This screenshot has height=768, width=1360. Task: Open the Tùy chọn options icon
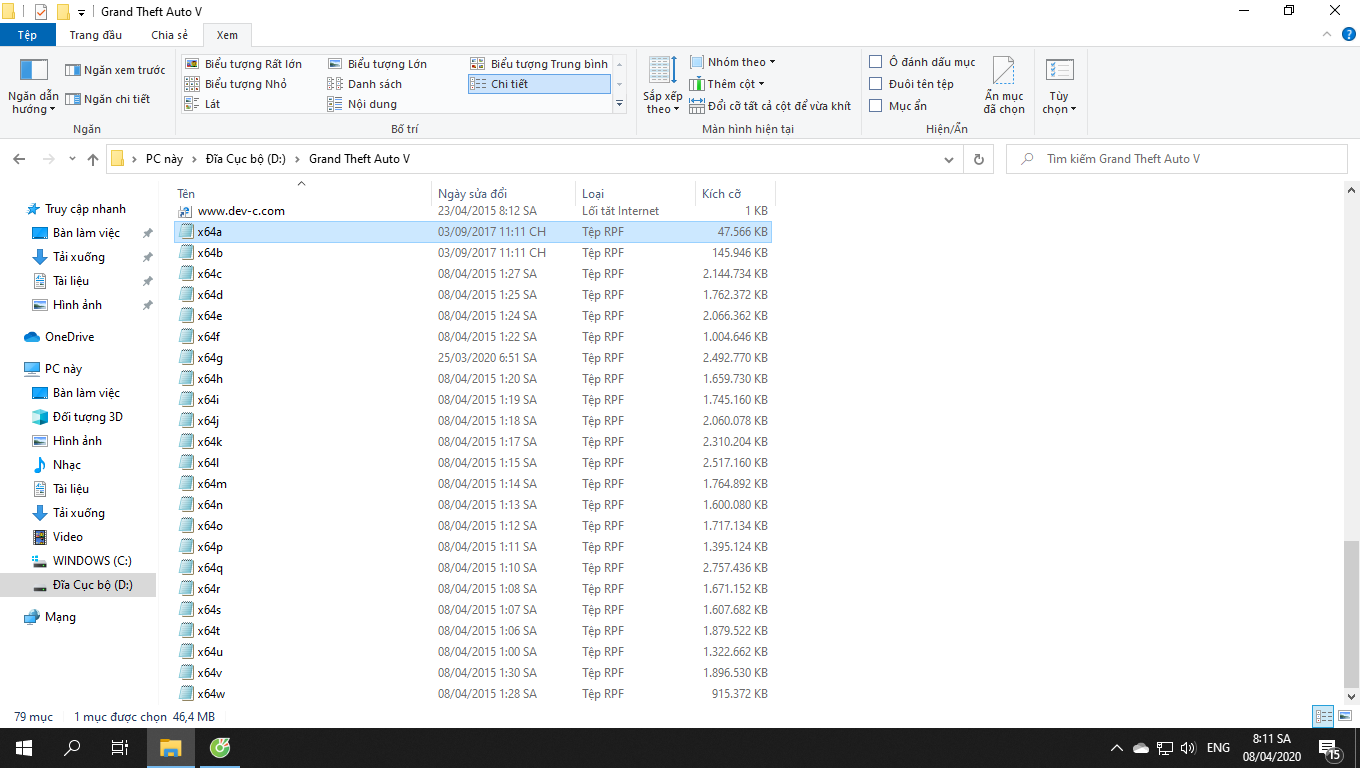1059,71
